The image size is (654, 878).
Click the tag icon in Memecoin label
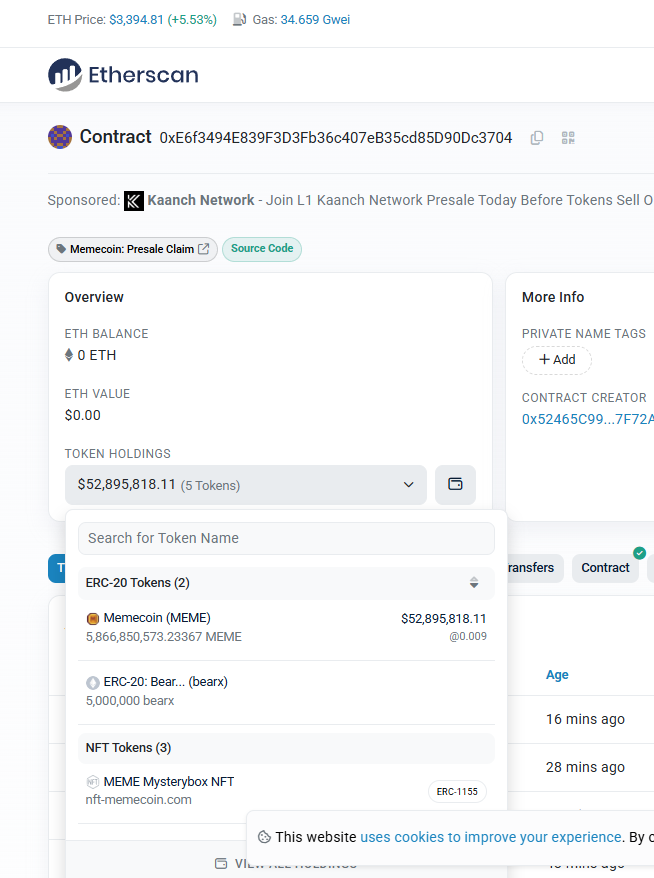(x=61, y=249)
